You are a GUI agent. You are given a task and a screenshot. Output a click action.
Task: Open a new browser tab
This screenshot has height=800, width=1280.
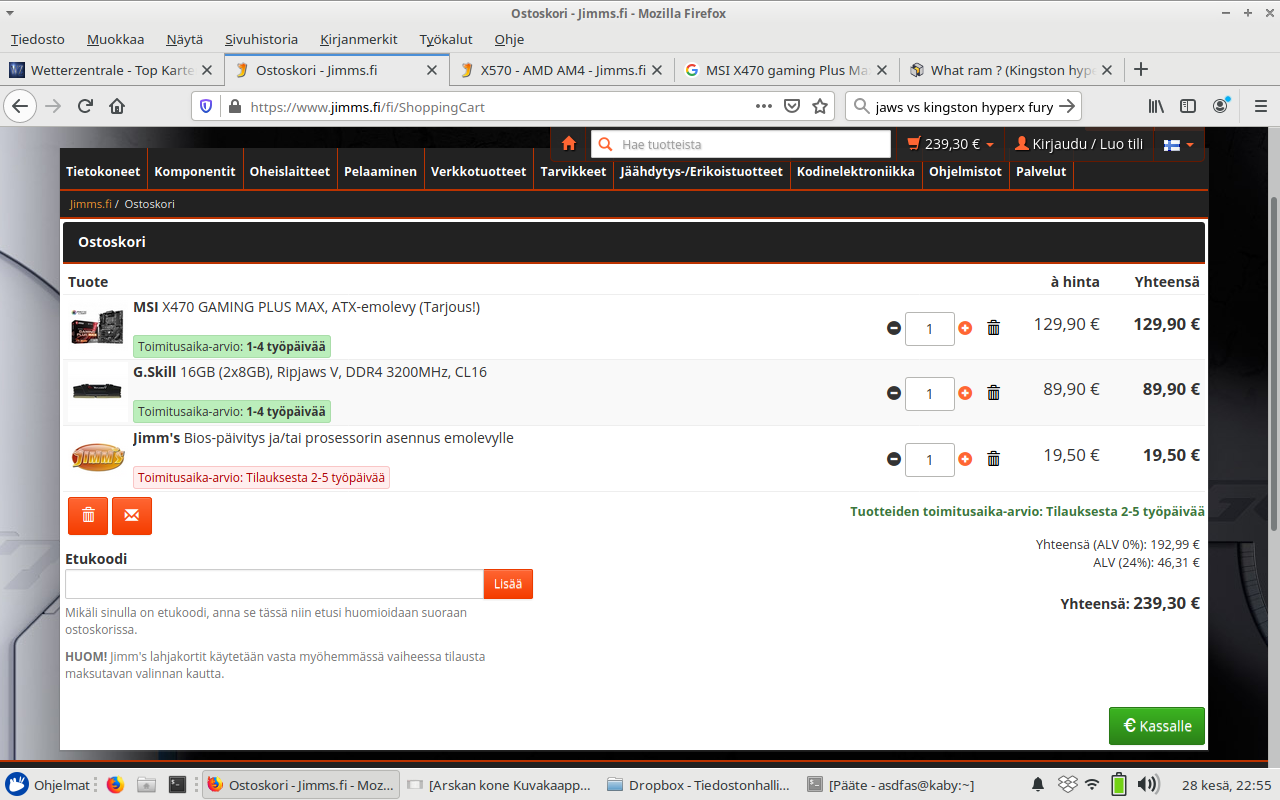[1141, 70]
